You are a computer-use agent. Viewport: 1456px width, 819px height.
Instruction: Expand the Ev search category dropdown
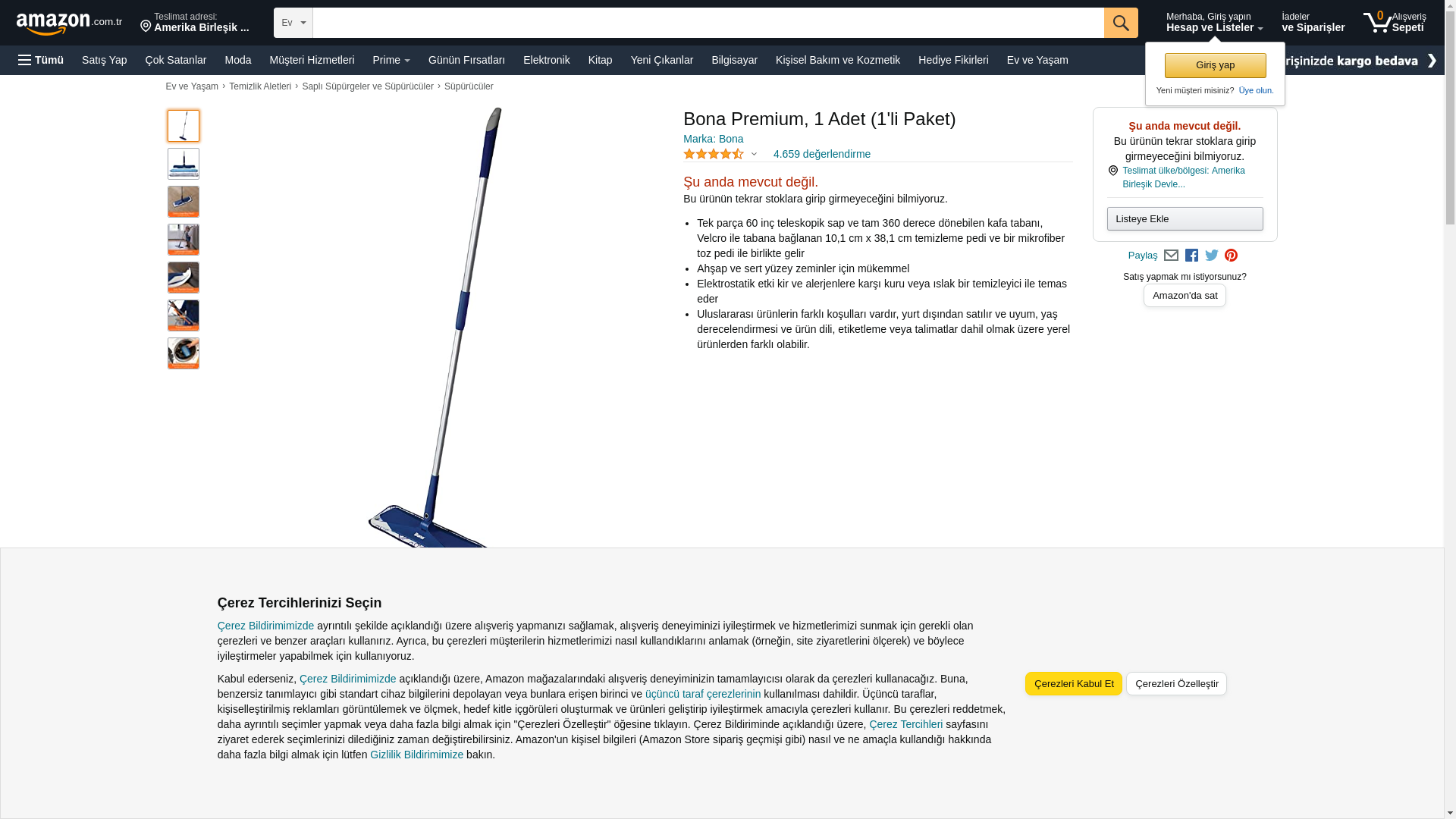[293, 23]
